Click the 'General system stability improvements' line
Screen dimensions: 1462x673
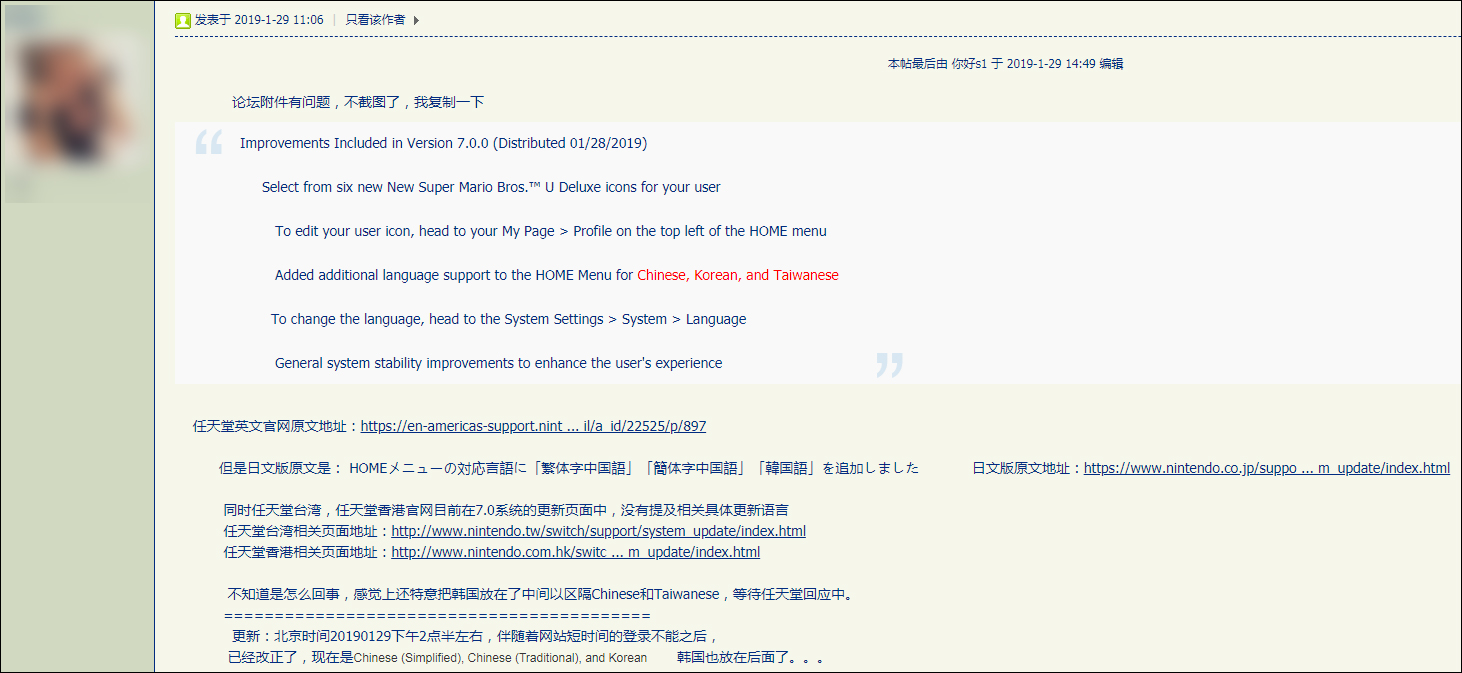coord(498,363)
